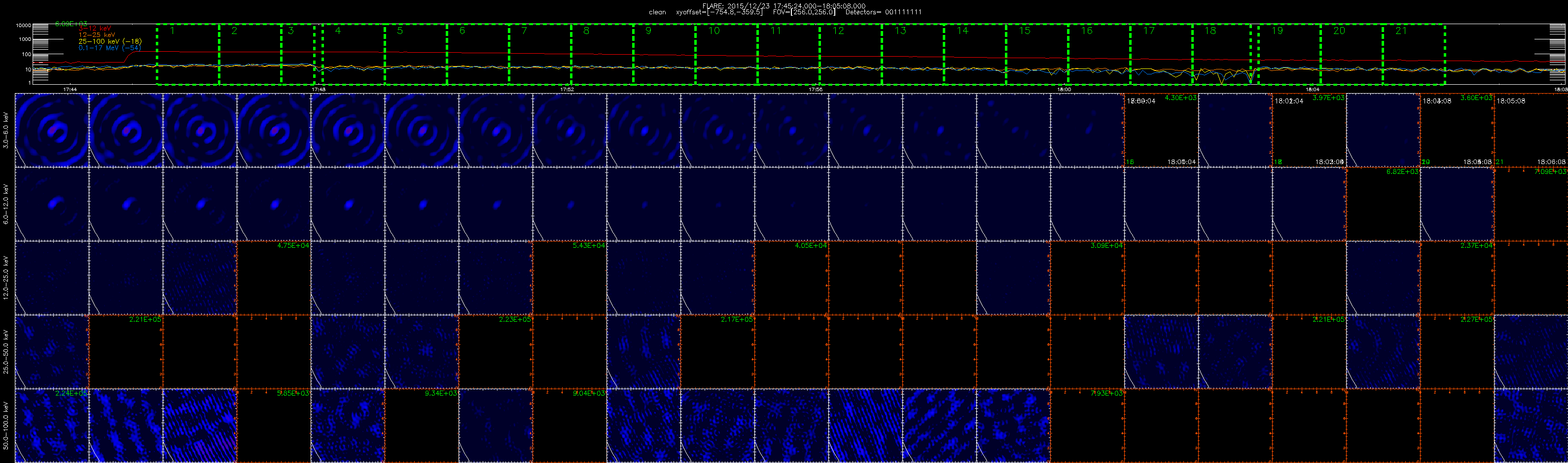This screenshot has height=463, width=1568.
Task: Click the 'Detectors= 001111111' text
Action: 883,12
